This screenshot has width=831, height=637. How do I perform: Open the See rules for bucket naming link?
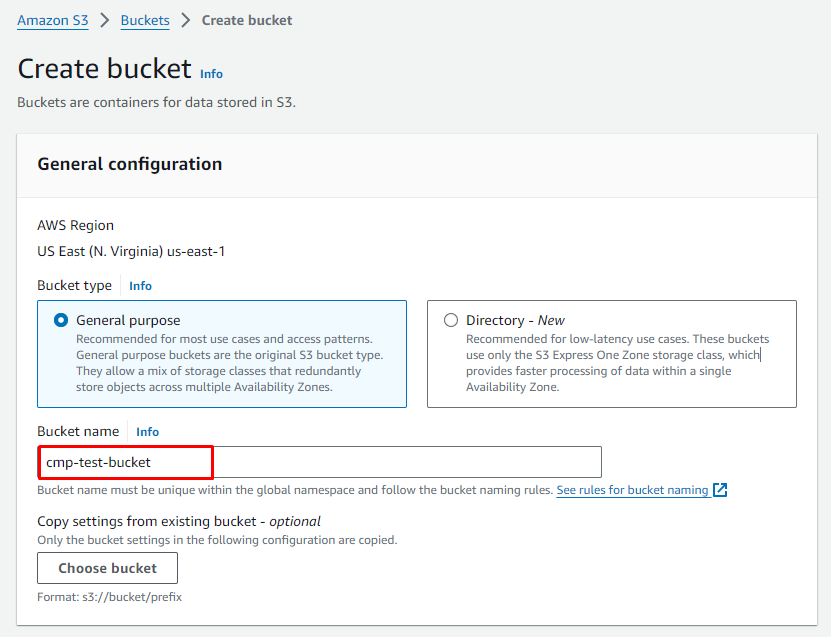632,490
